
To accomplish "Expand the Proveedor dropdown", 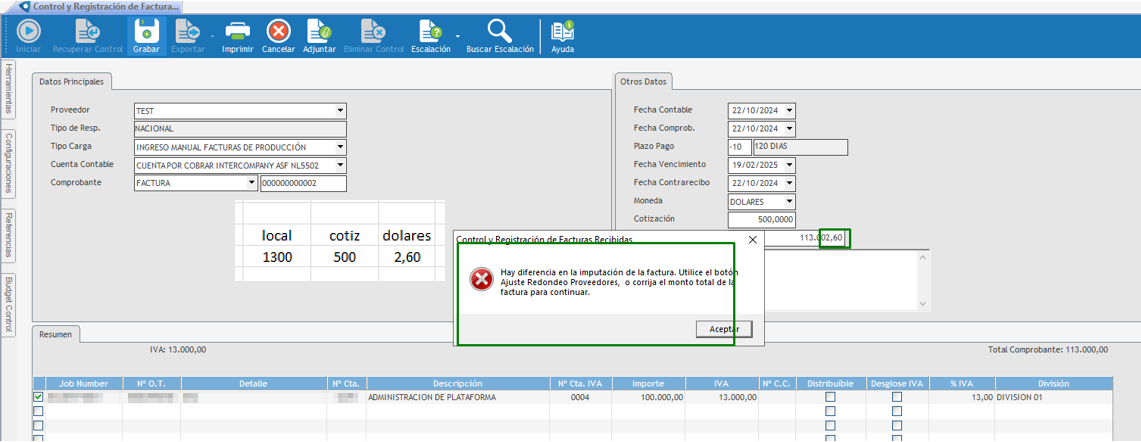I will [340, 111].
